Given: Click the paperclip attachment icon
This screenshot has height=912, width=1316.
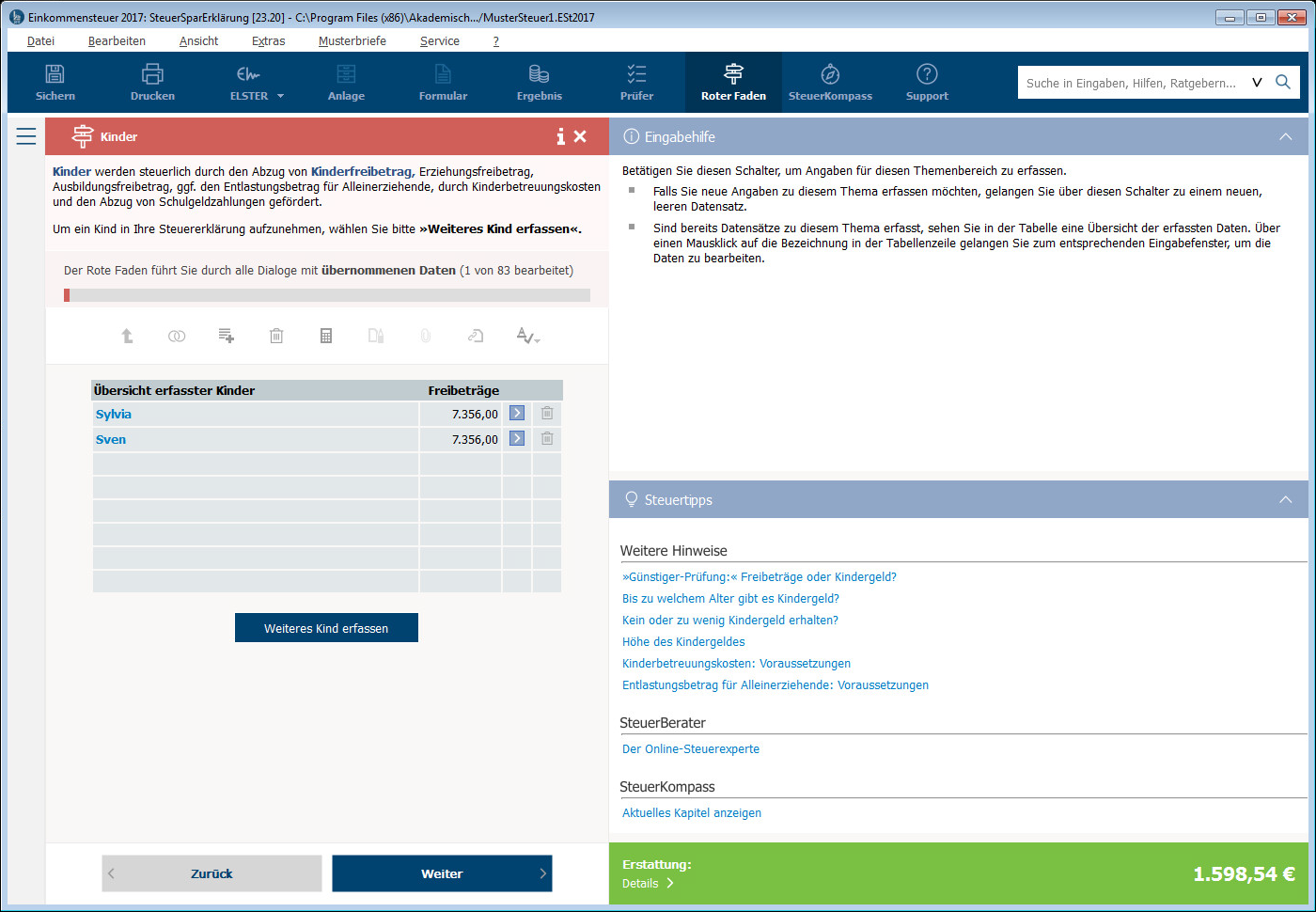Looking at the screenshot, I should [426, 336].
